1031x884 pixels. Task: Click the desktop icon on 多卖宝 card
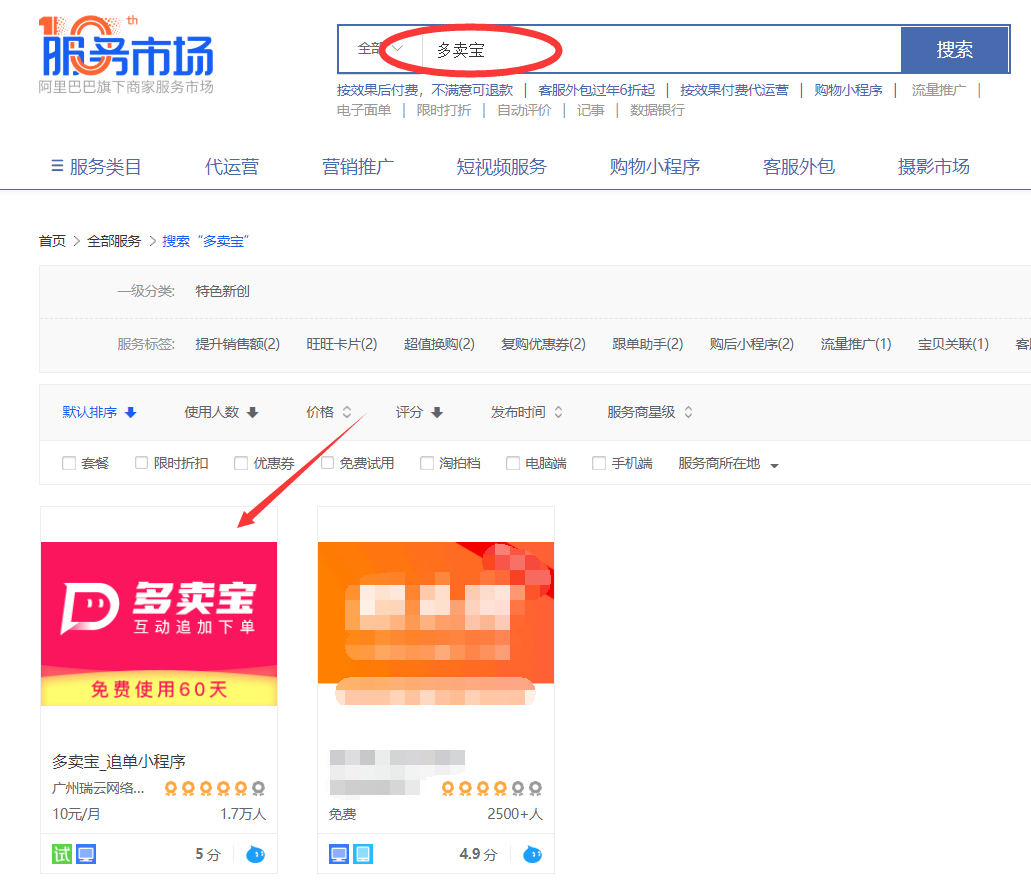point(86,854)
